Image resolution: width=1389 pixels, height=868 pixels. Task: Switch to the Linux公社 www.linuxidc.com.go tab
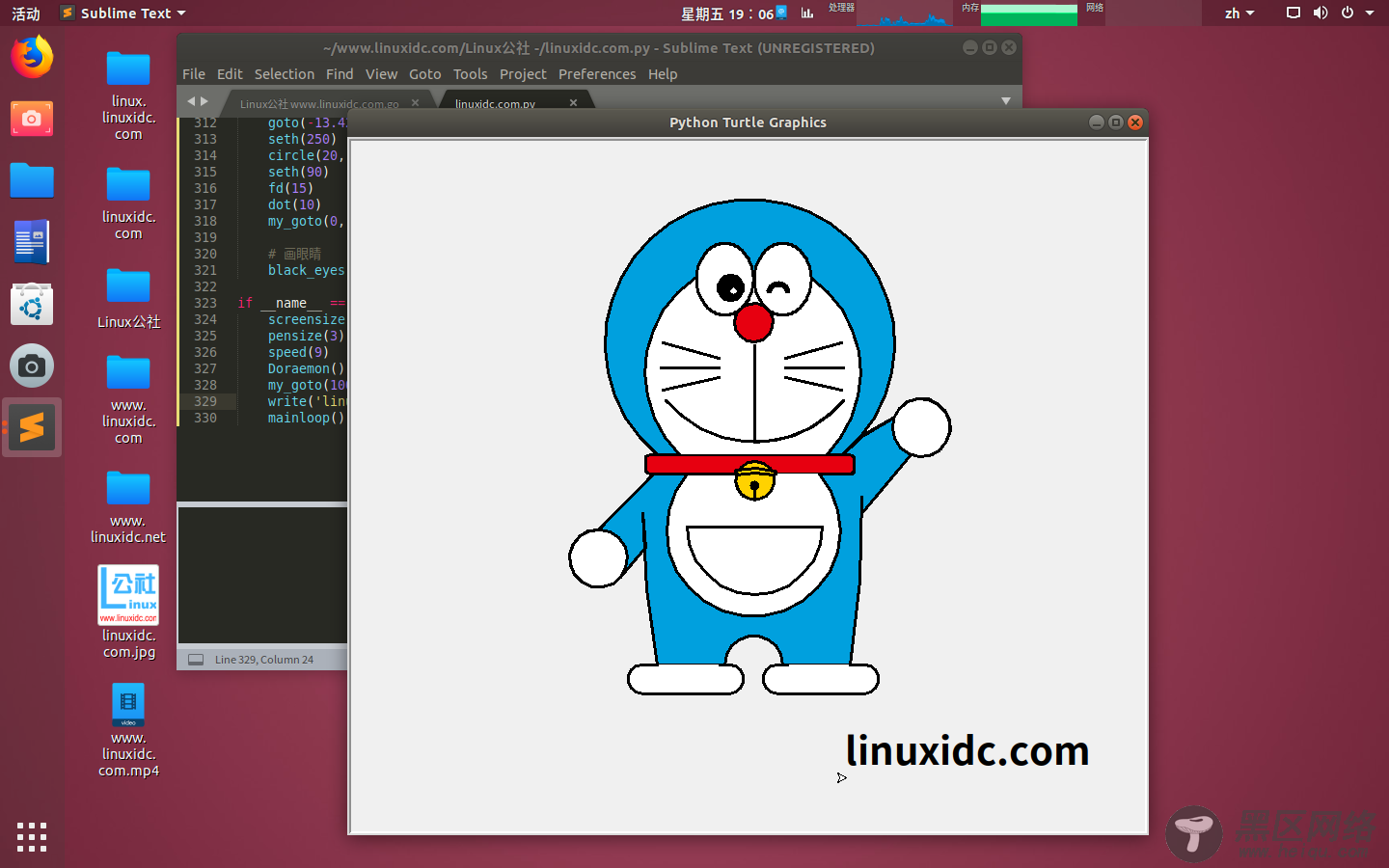[319, 103]
